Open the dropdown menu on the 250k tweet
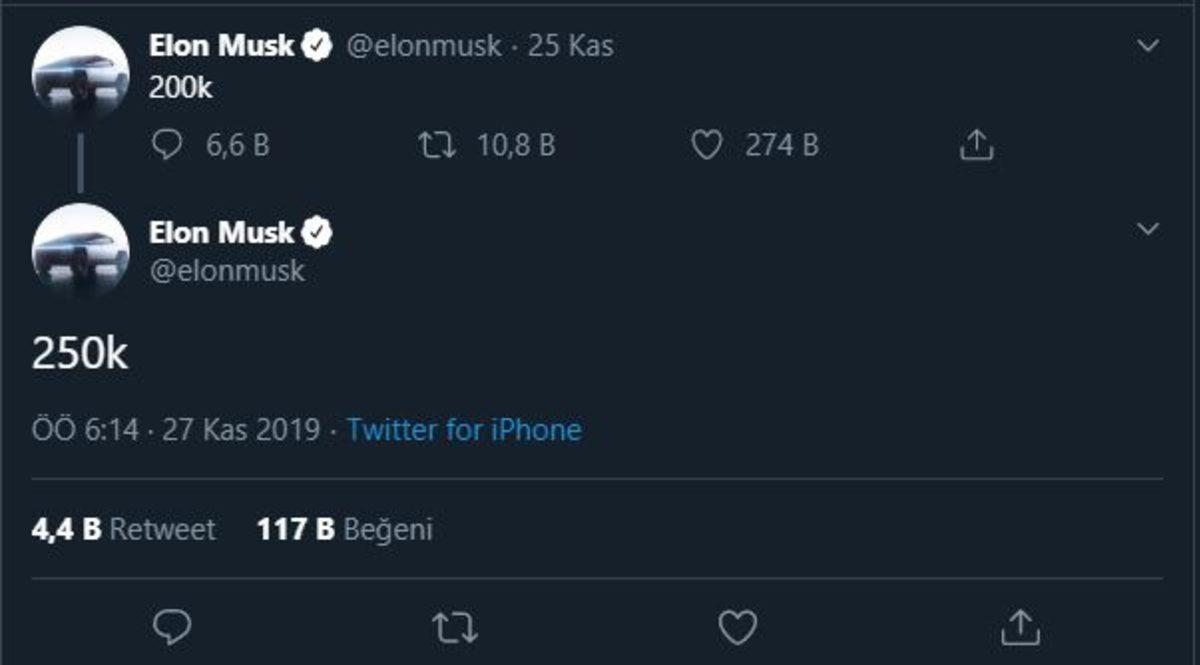The width and height of the screenshot is (1200, 665). [x=1150, y=228]
